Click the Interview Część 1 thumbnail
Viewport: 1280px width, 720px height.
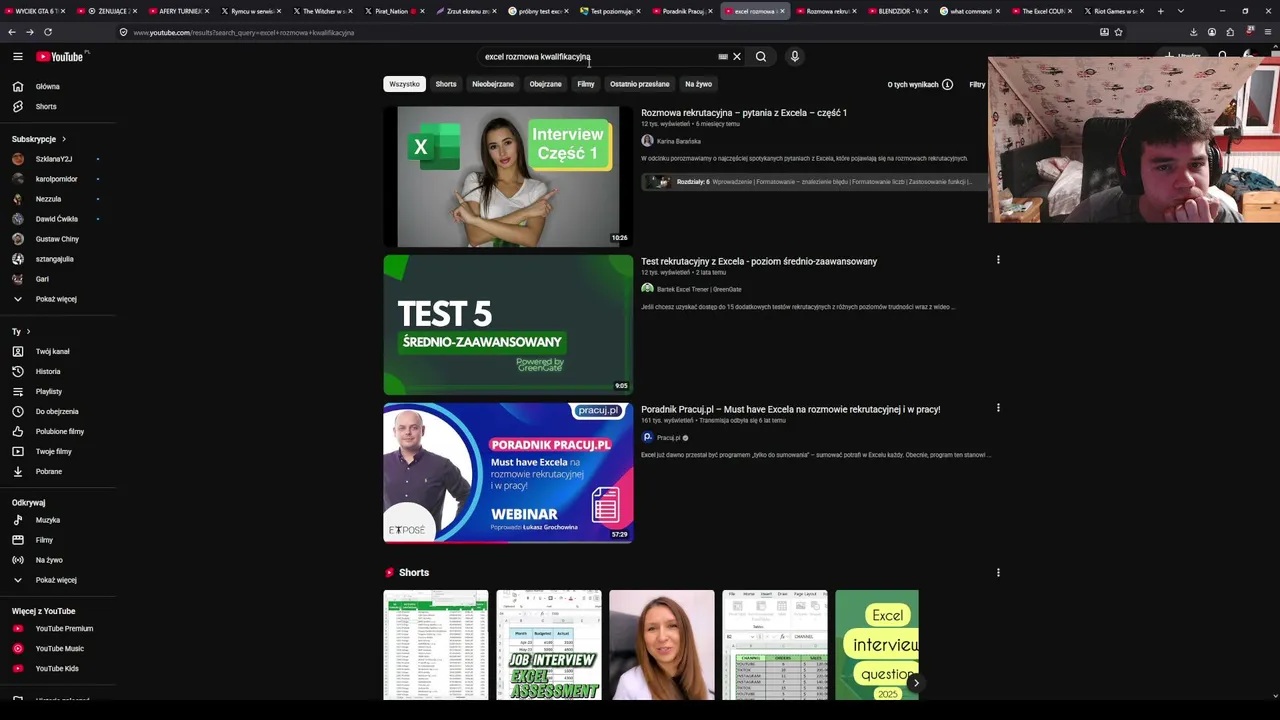click(508, 177)
